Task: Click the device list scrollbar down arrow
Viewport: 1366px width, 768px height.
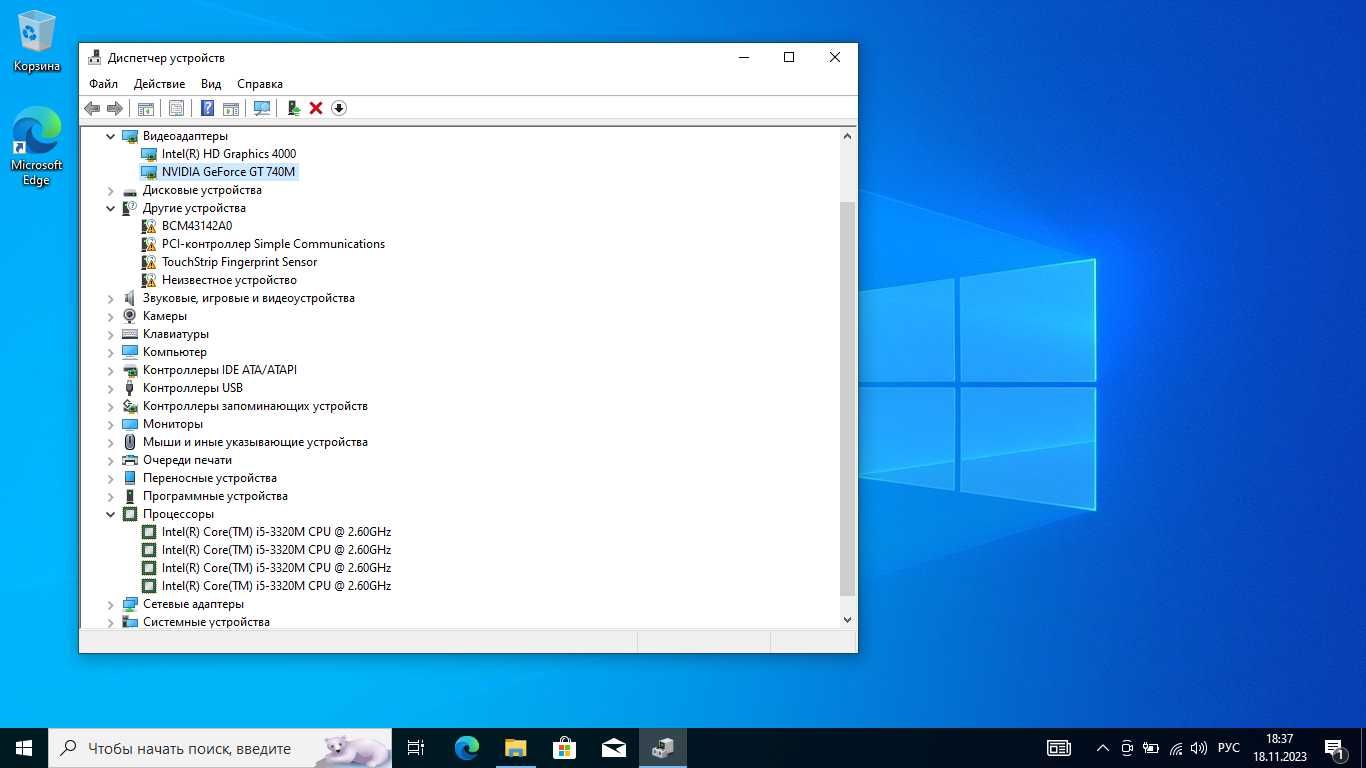Action: point(848,620)
